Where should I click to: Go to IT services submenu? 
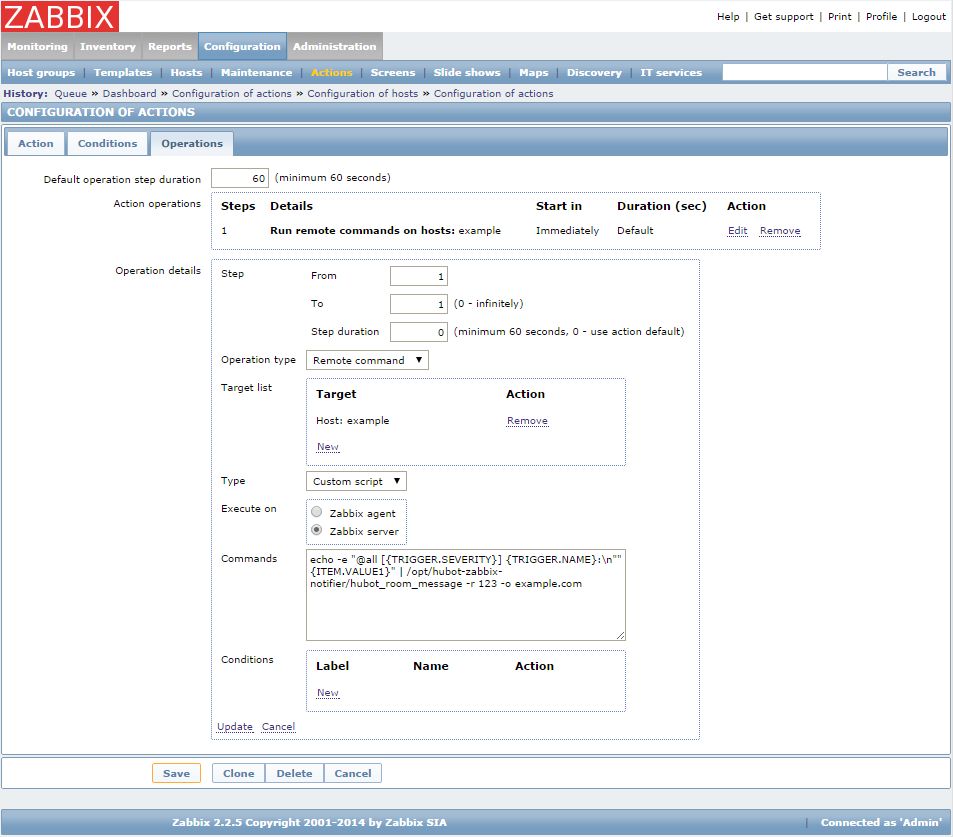pos(671,72)
